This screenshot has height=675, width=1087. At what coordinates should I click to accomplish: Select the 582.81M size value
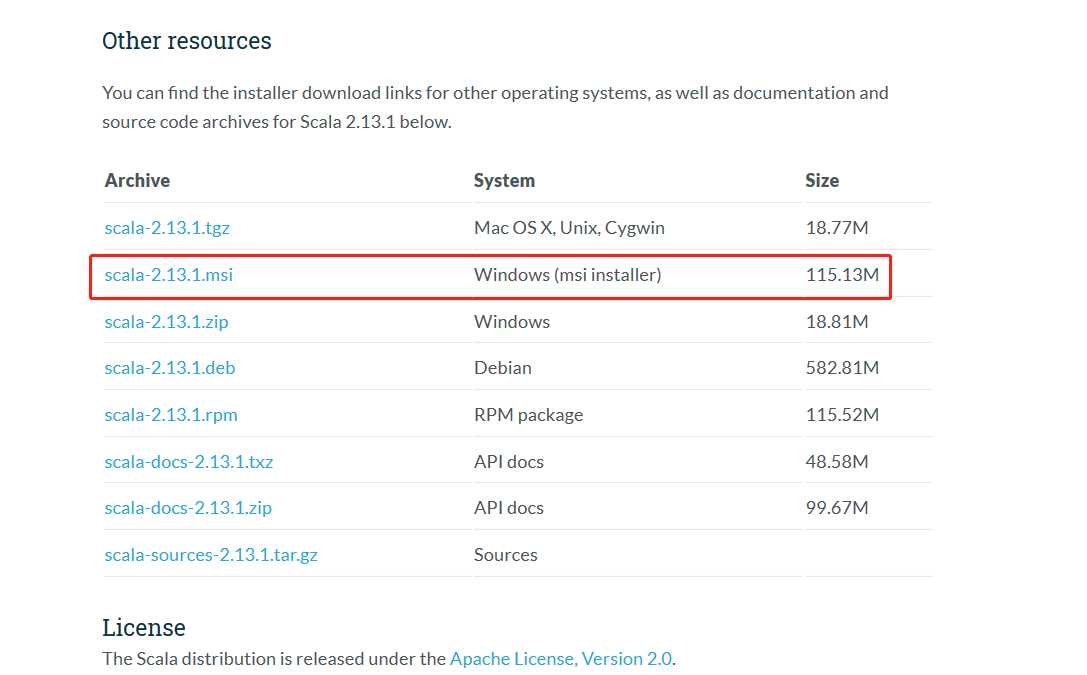pyautogui.click(x=842, y=368)
